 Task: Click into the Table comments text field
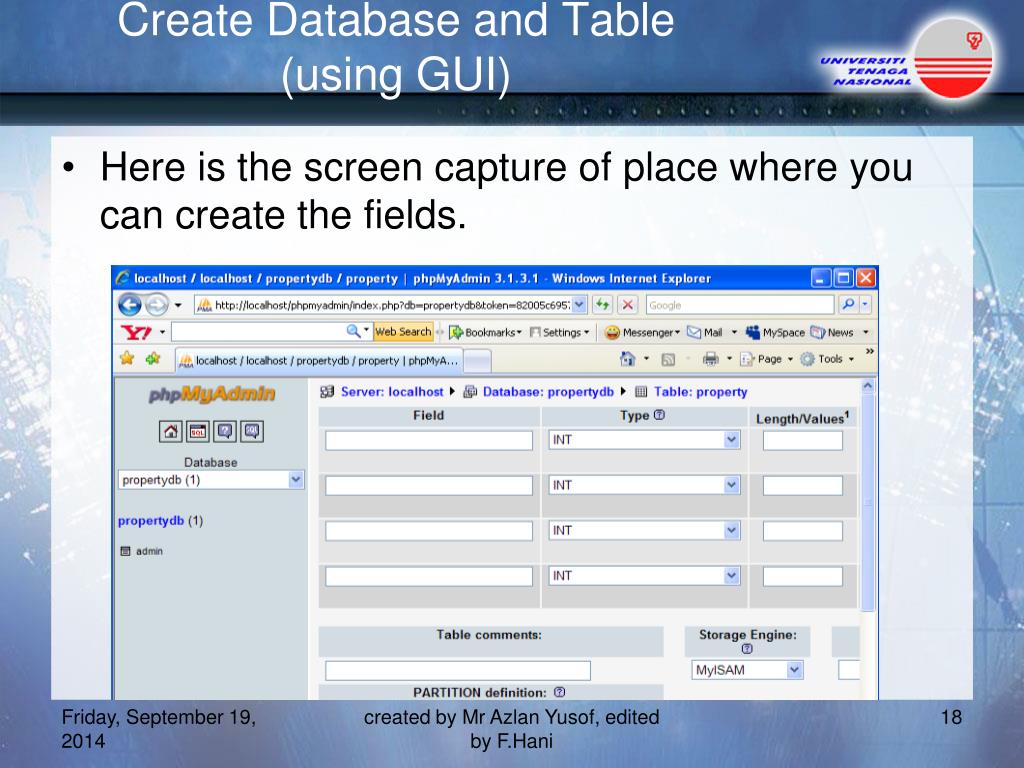click(457, 670)
